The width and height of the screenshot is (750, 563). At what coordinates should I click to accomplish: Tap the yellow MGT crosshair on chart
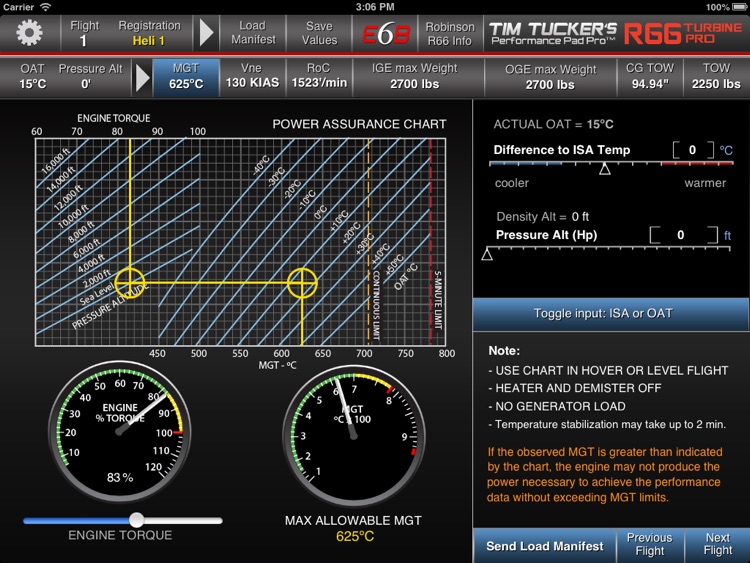[302, 283]
